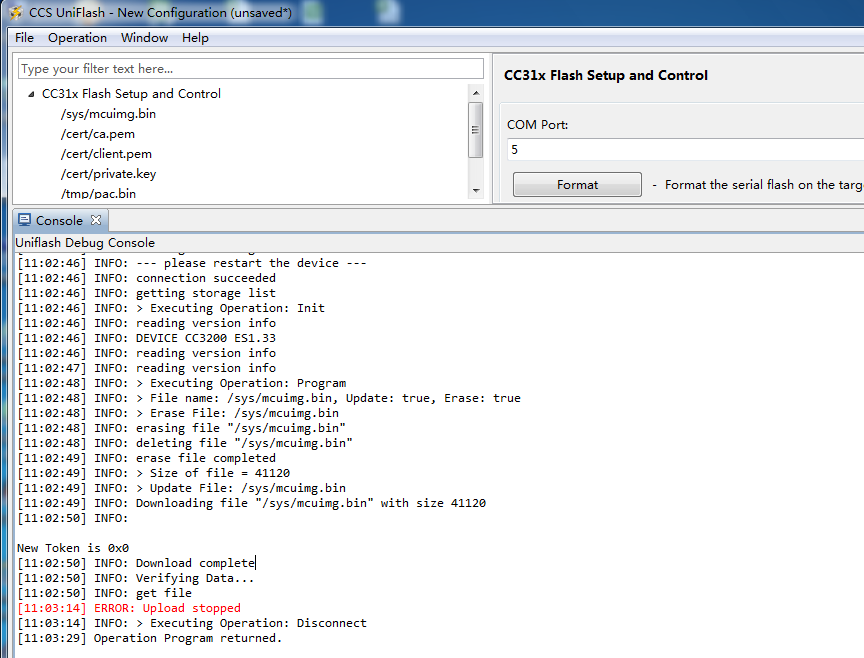This screenshot has height=658, width=864.
Task: Click the 'Operation Program returned.' console line
Action: pos(149,638)
